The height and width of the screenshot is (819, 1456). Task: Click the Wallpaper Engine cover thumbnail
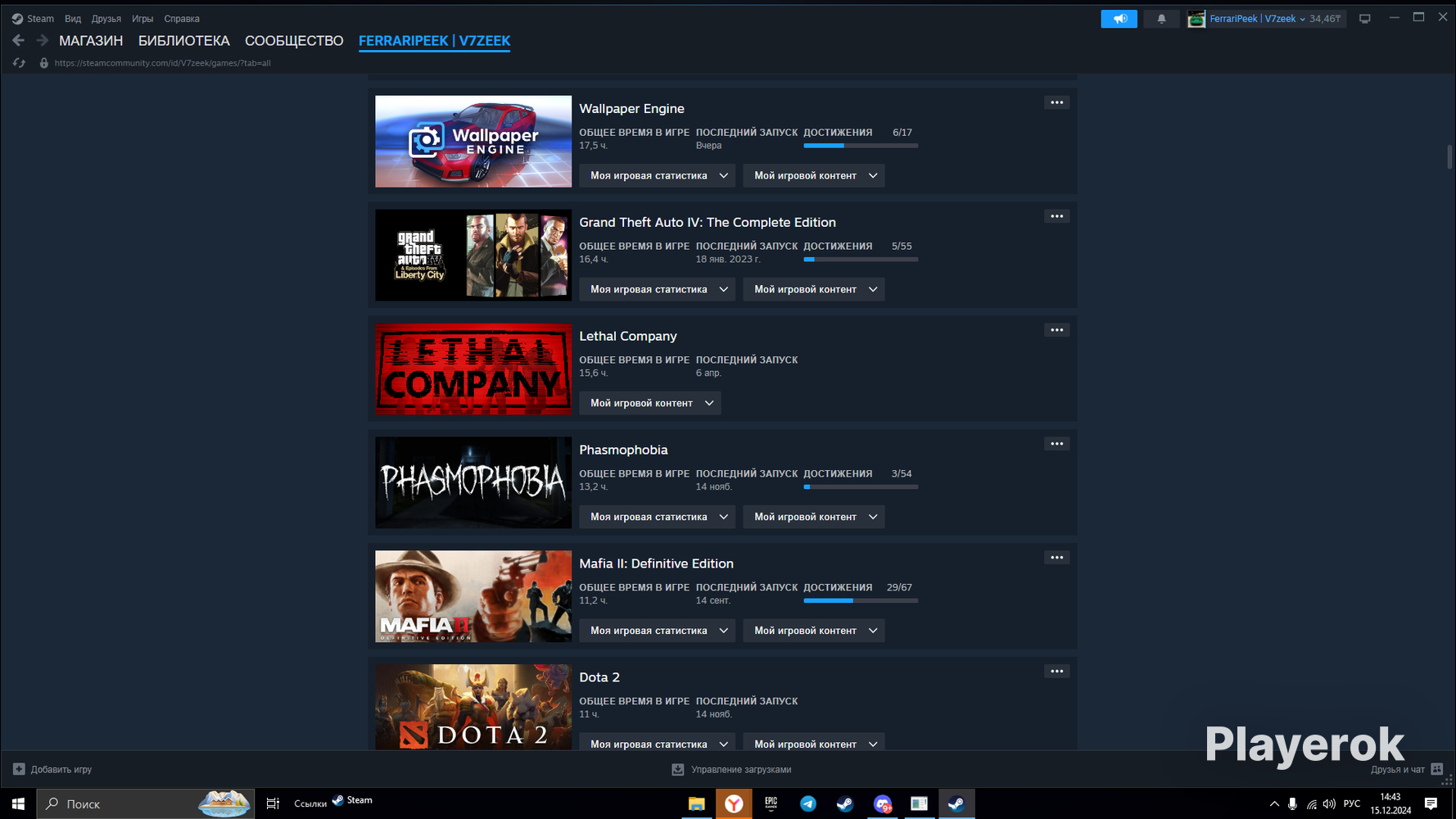[x=473, y=142]
